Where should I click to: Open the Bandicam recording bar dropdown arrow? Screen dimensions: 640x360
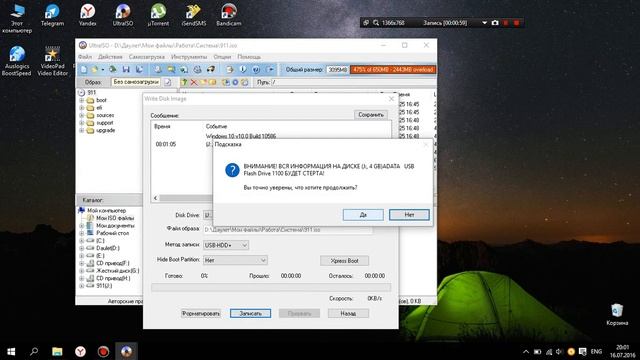(484, 23)
